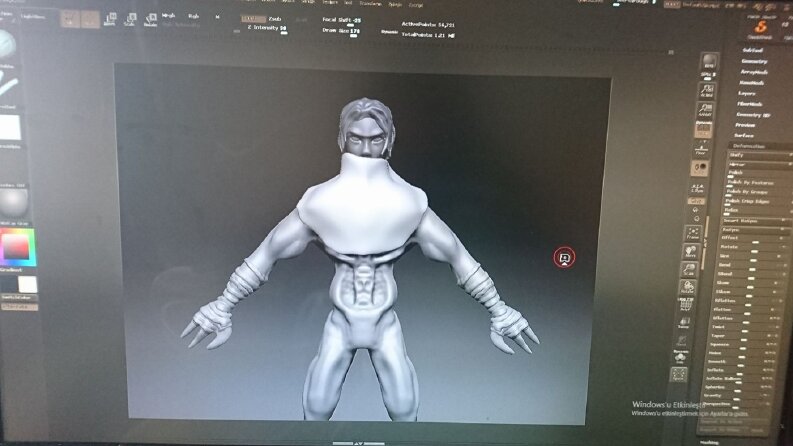This screenshot has width=793, height=446.
Task: Expand the FiberMesh subpalette
Action: pyautogui.click(x=750, y=104)
